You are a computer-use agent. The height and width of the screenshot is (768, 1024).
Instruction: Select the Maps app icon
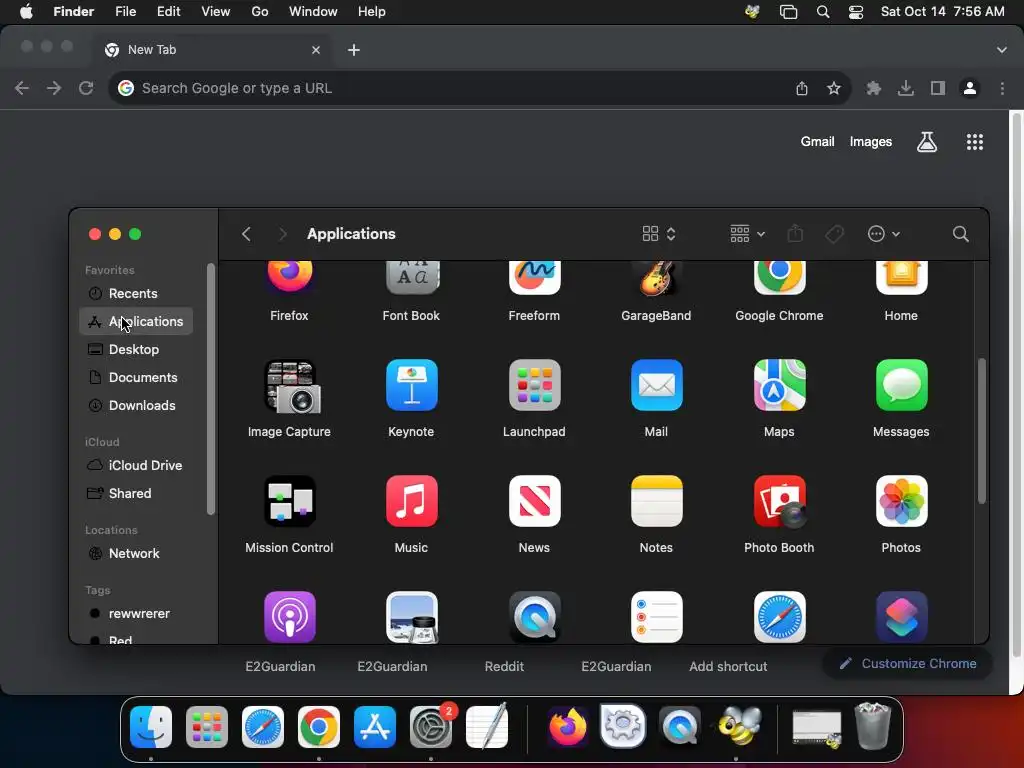[779, 385]
